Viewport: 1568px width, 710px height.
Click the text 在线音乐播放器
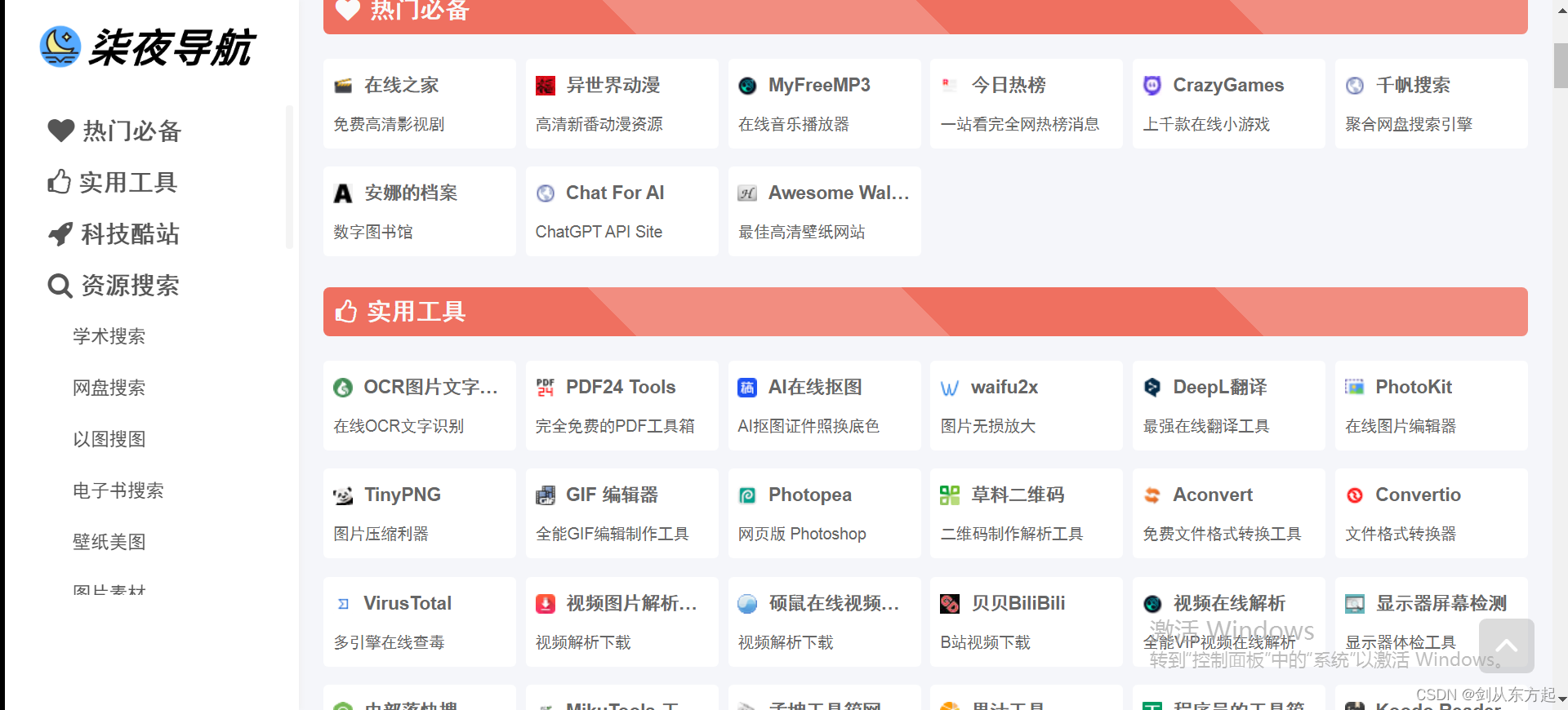point(793,124)
